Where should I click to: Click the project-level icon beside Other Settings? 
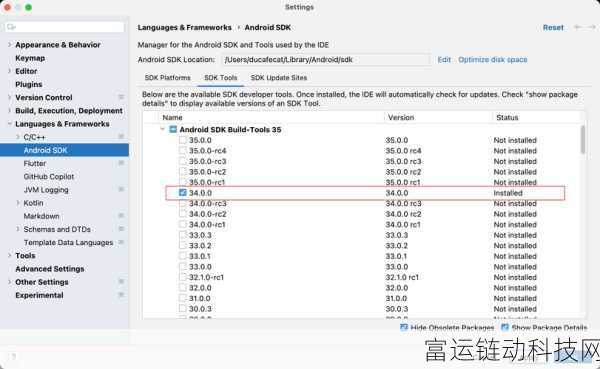coord(121,282)
